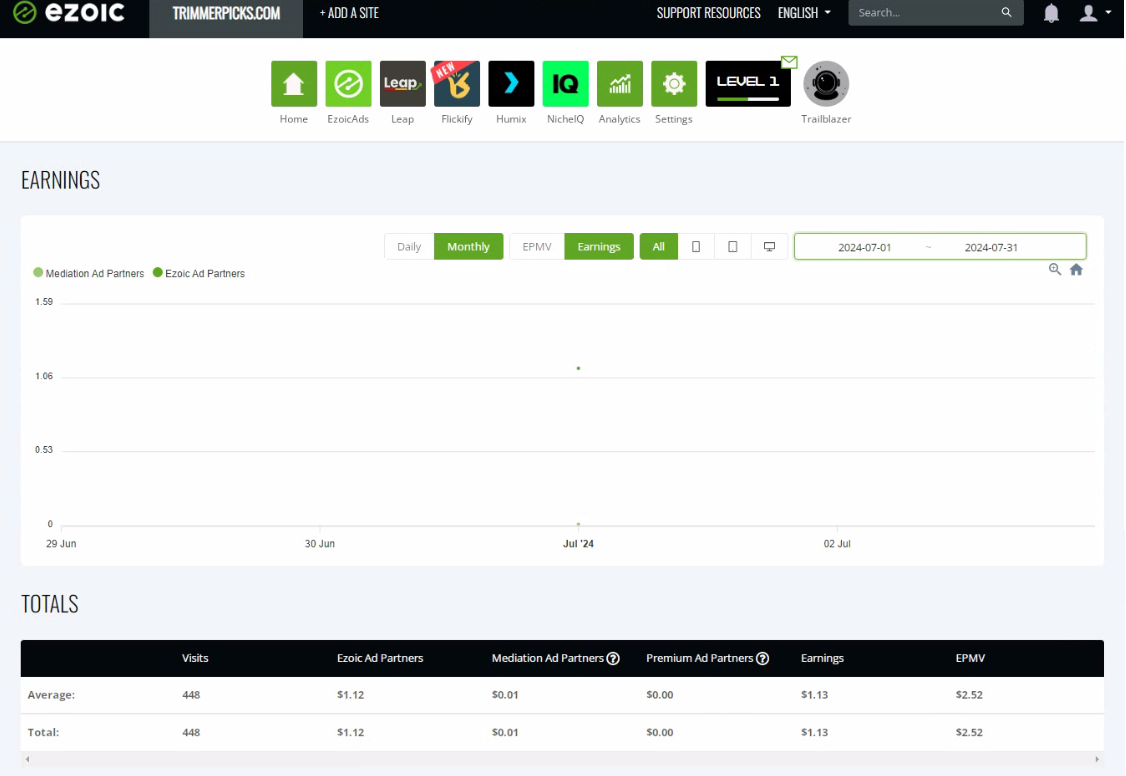Switch chart to Daily view
Screen dimensions: 1126x776
[x=409, y=247]
